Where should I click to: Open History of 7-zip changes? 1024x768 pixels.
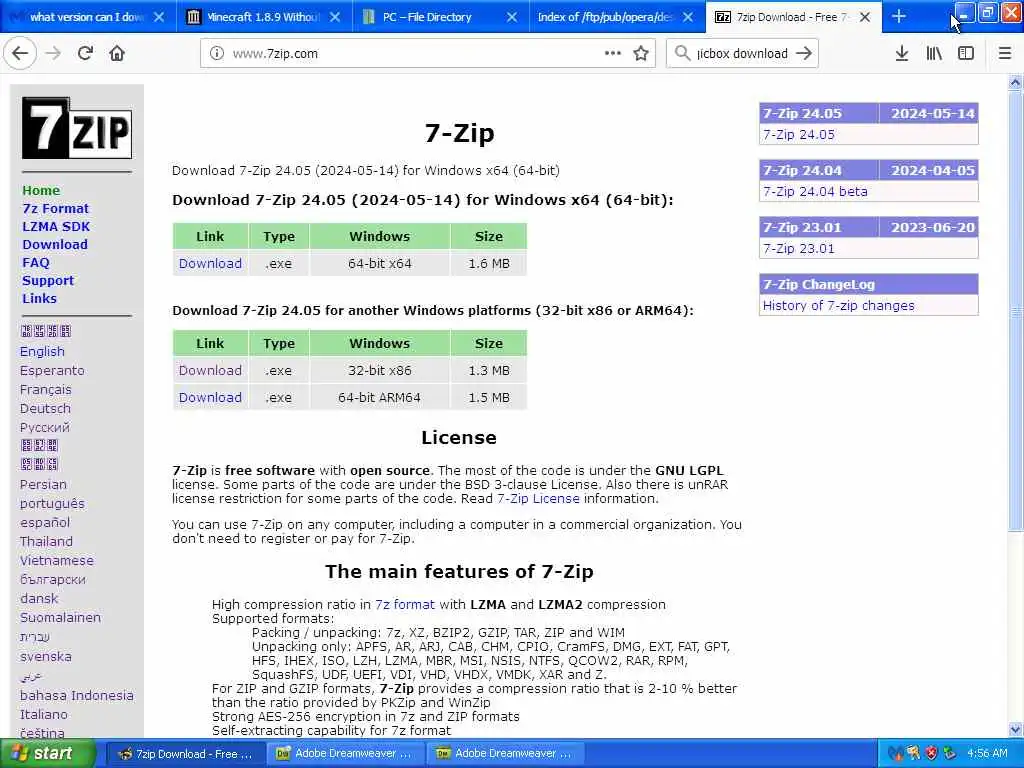839,306
